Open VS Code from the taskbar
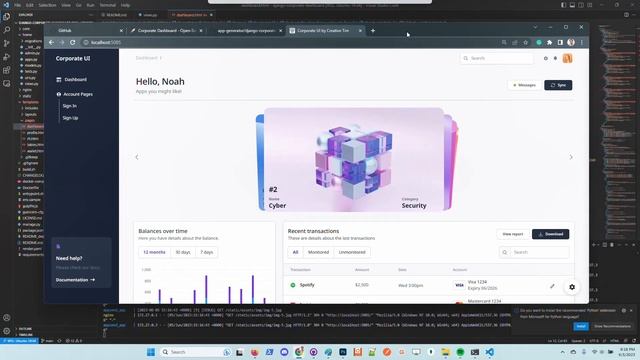Screen dimensions: 640x360 (x=490, y=352)
